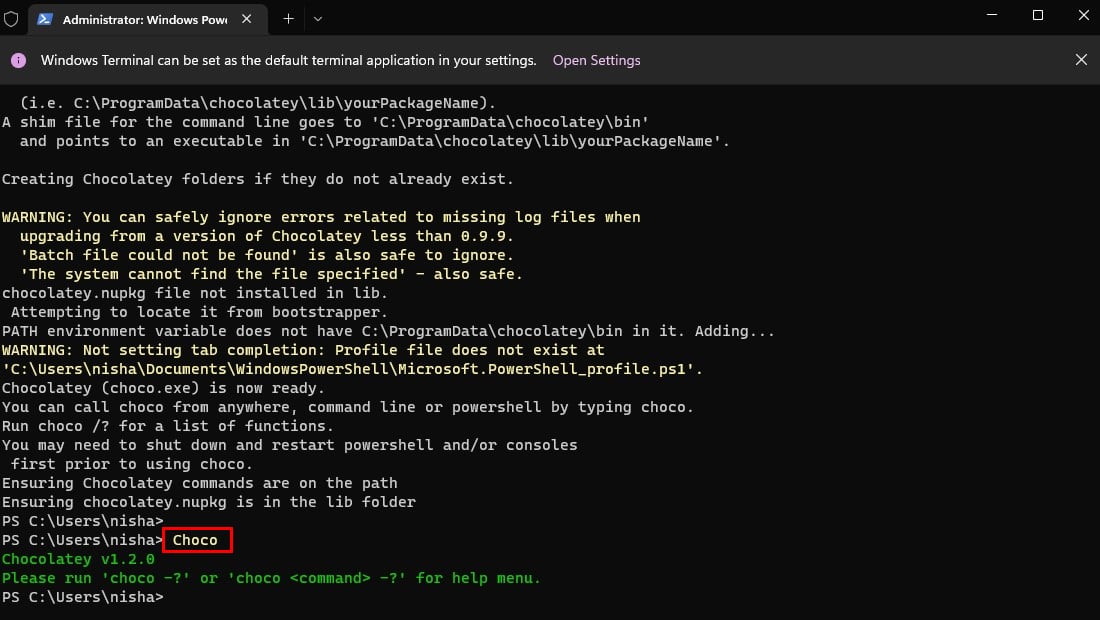Click the green 'Please run choco -?' help line
The width and height of the screenshot is (1100, 620).
coord(270,578)
